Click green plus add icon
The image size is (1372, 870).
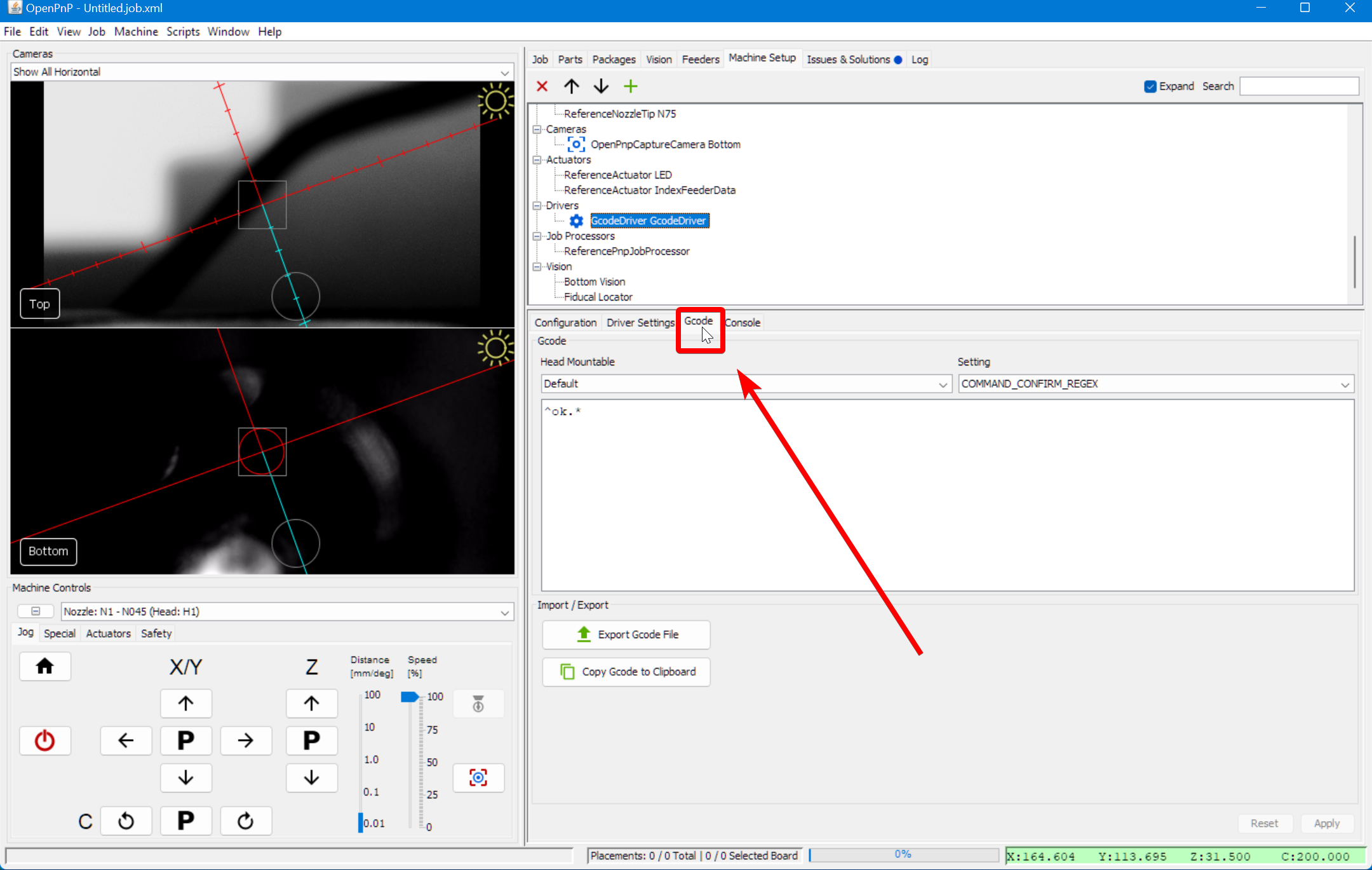coord(630,86)
